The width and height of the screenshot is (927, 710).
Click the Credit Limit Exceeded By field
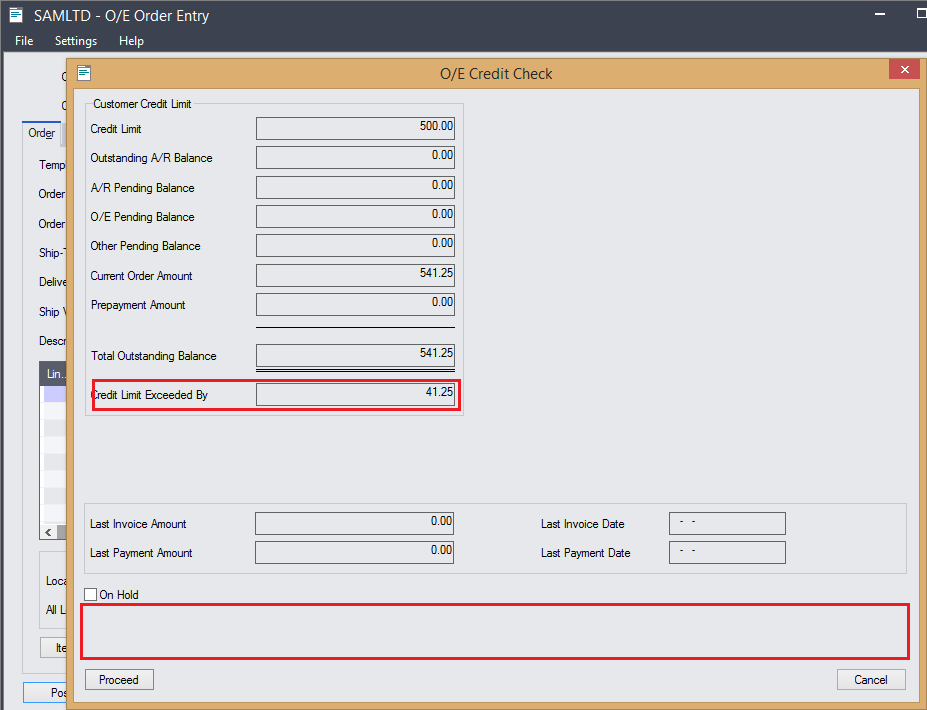point(355,394)
